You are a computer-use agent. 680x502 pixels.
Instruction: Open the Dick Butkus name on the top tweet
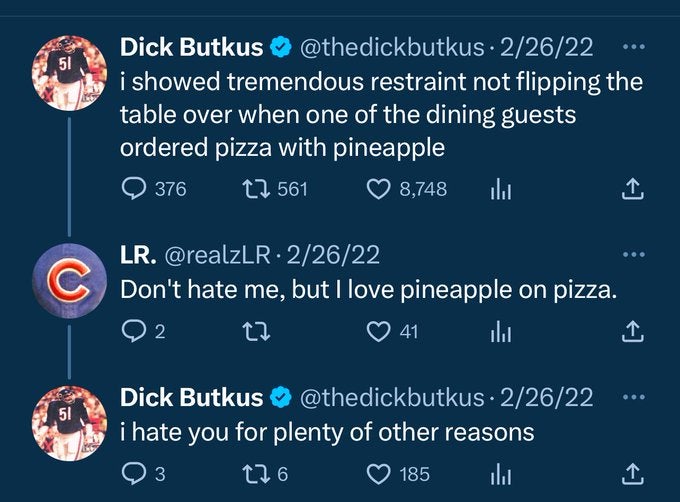[192, 46]
